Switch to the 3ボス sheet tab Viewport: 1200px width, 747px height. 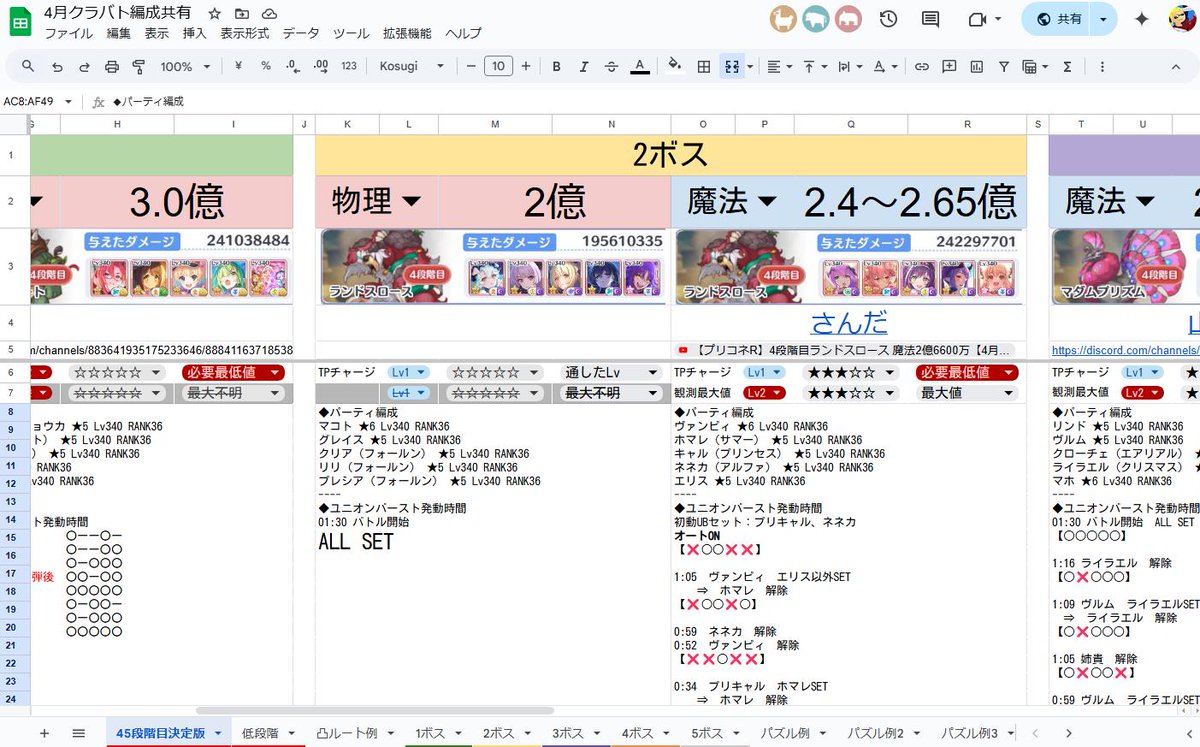(x=574, y=733)
